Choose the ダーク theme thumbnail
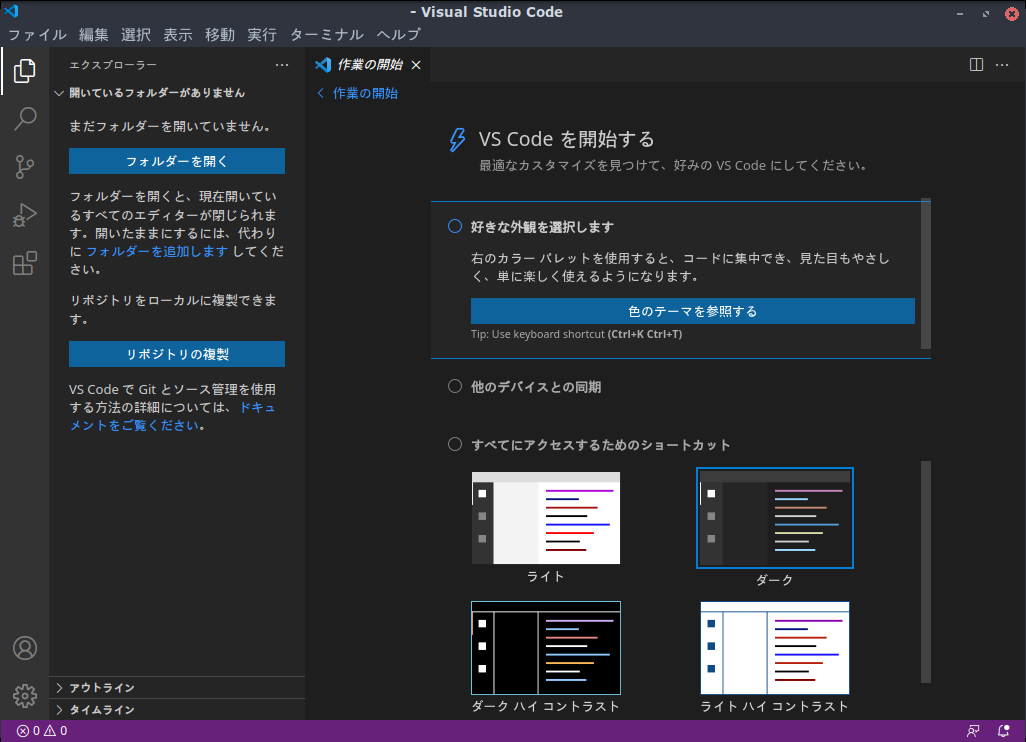 [x=775, y=518]
